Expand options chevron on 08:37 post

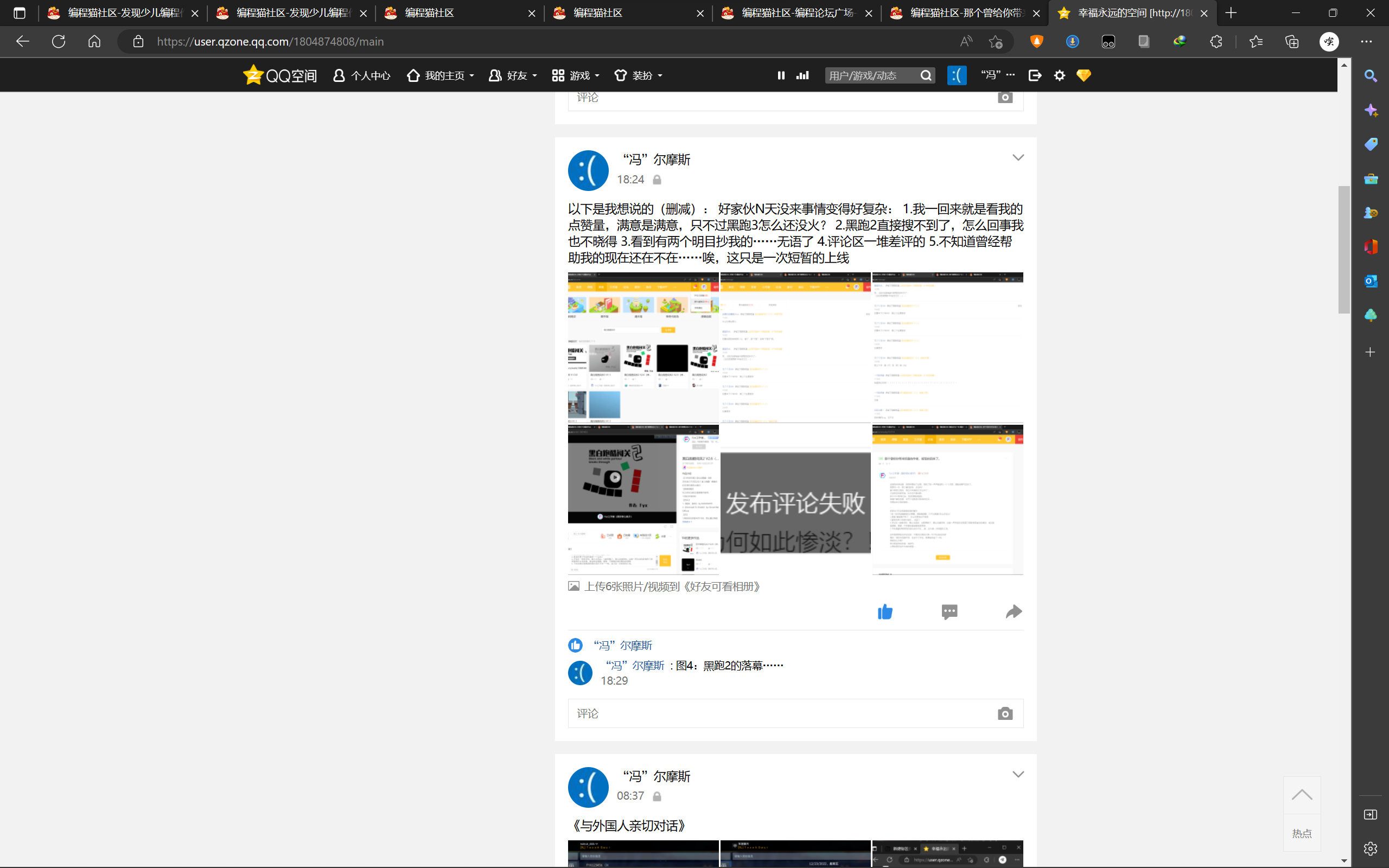[1018, 774]
